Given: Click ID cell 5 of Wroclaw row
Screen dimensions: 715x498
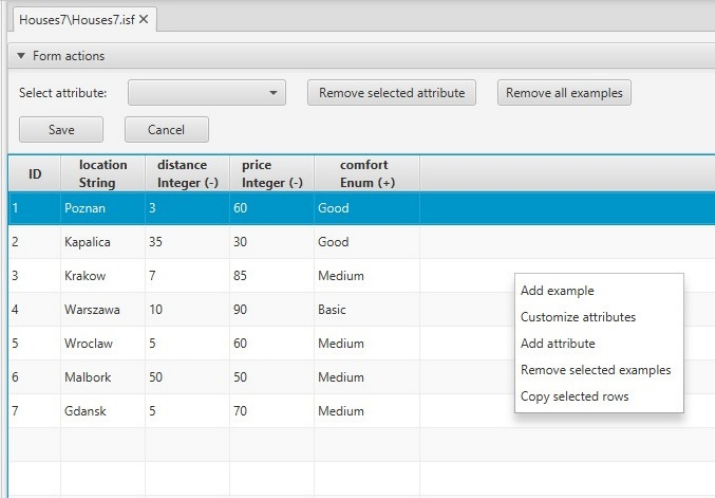Looking at the screenshot, I should (x=34, y=343).
